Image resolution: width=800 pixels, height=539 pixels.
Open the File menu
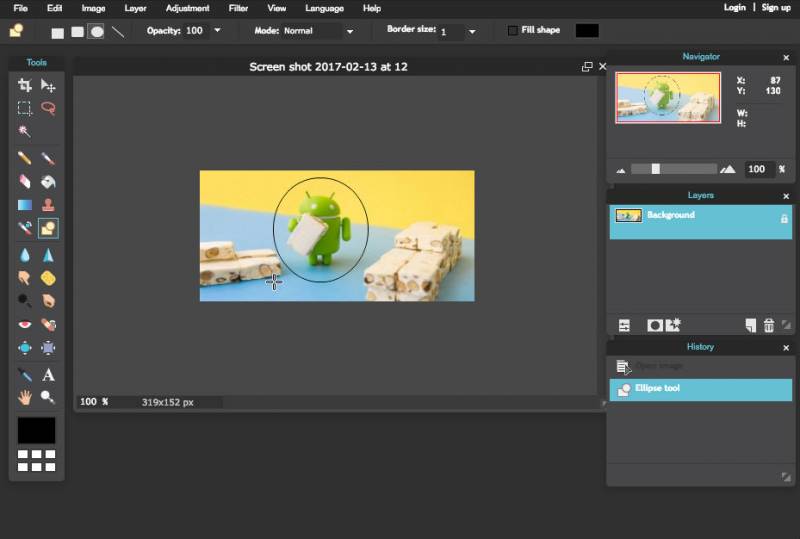pos(20,8)
